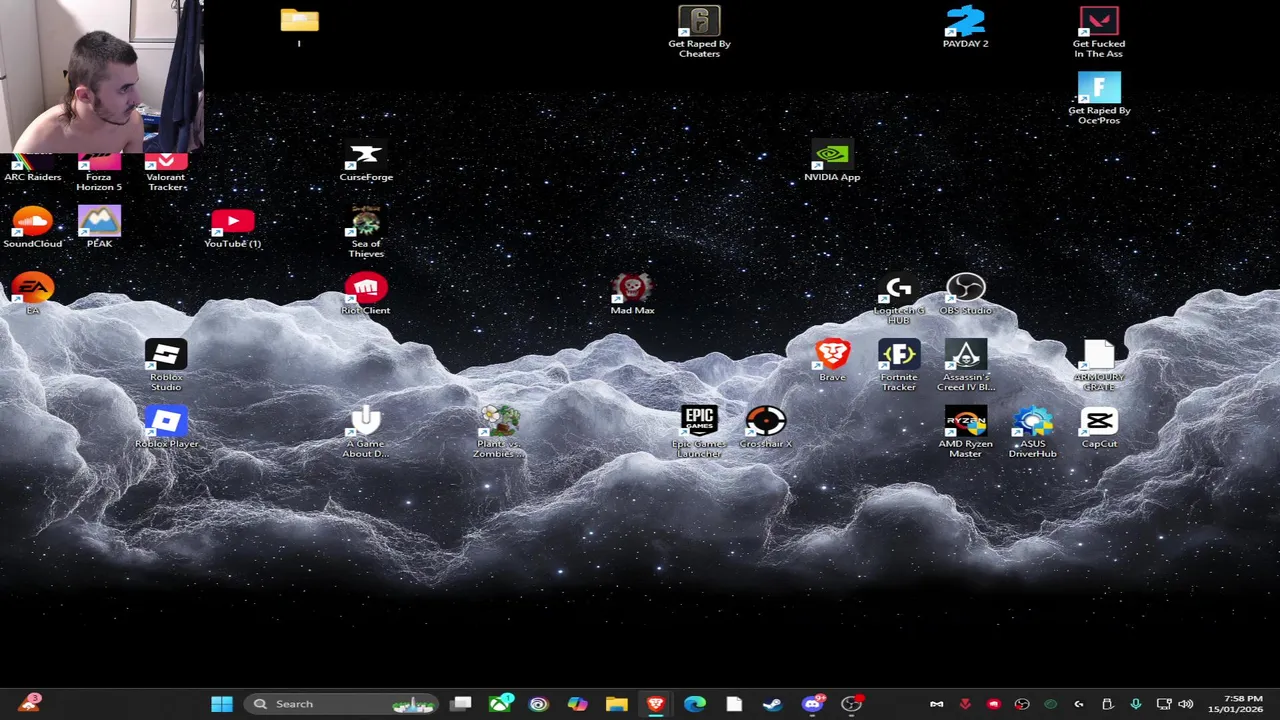Open the Brave browser desktop icon
Image resolution: width=1280 pixels, height=720 pixels.
(x=832, y=362)
